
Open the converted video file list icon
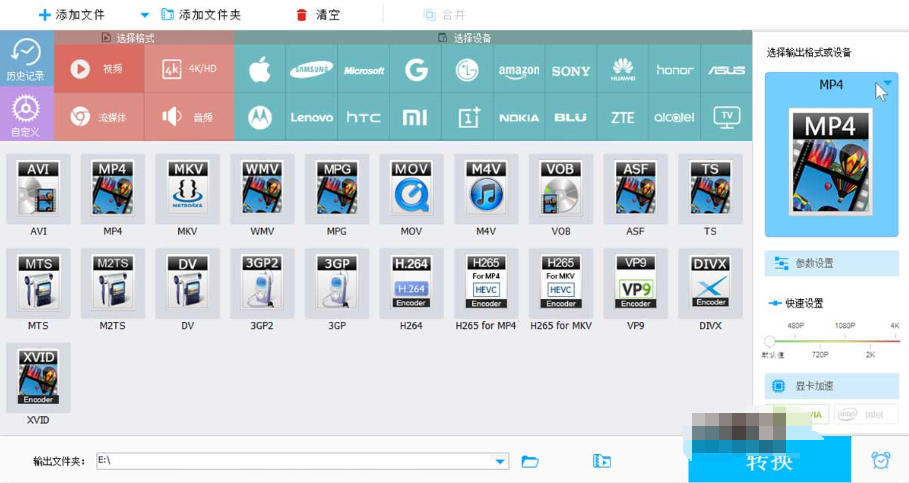click(601, 461)
